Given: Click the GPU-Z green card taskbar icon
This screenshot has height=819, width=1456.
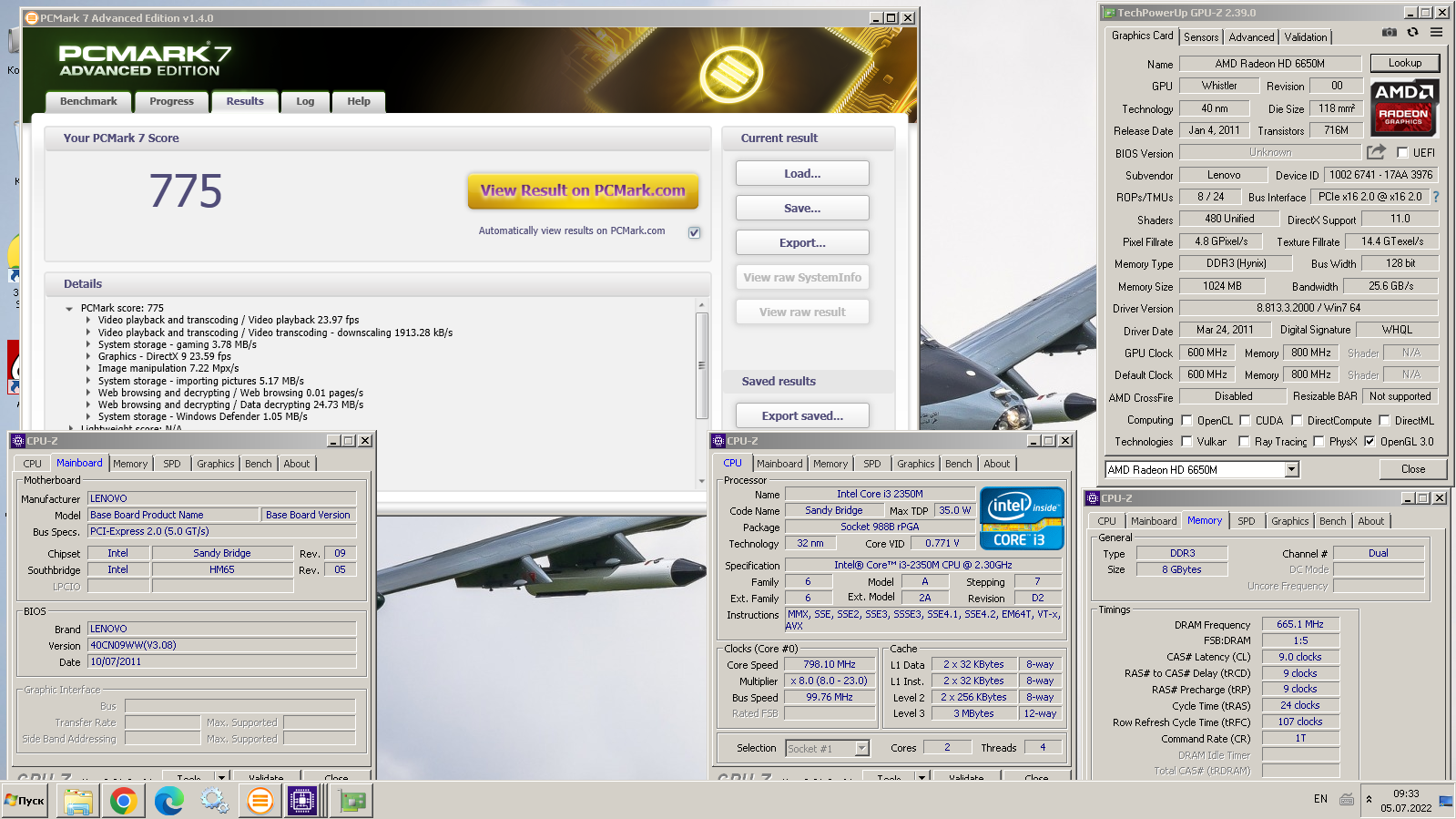Looking at the screenshot, I should (352, 801).
